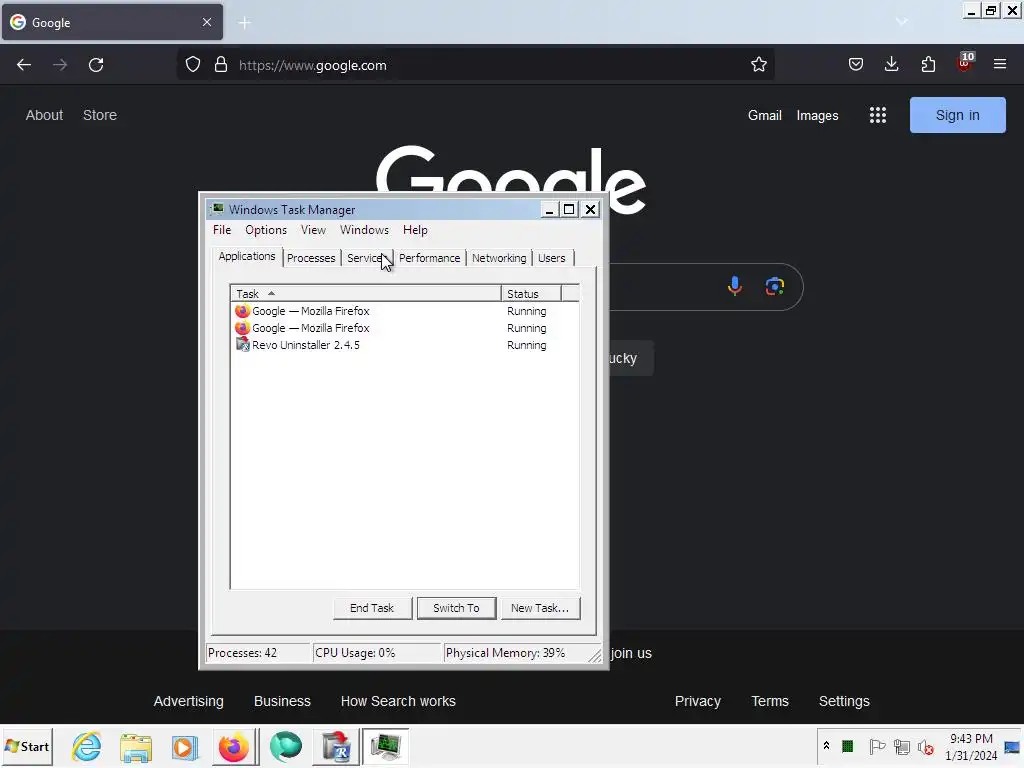Open How Search works link
This screenshot has width=1024, height=768.
[398, 701]
